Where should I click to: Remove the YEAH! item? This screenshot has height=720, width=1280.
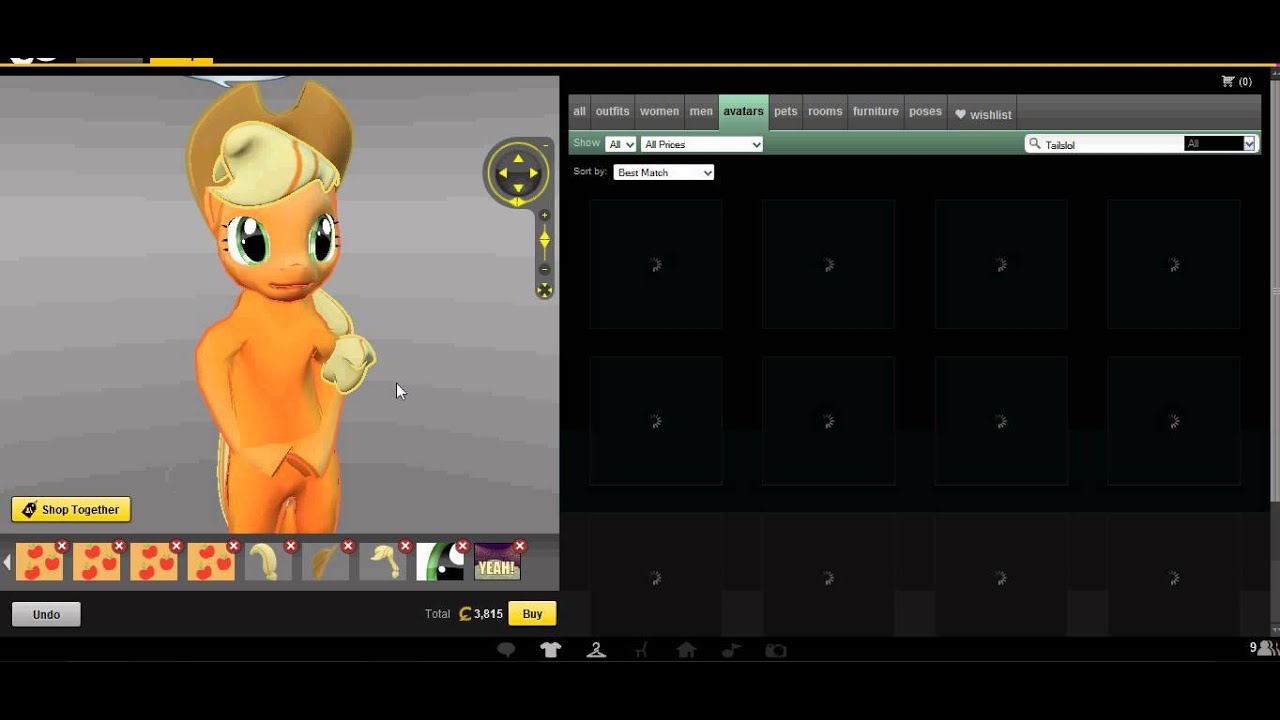pos(520,546)
